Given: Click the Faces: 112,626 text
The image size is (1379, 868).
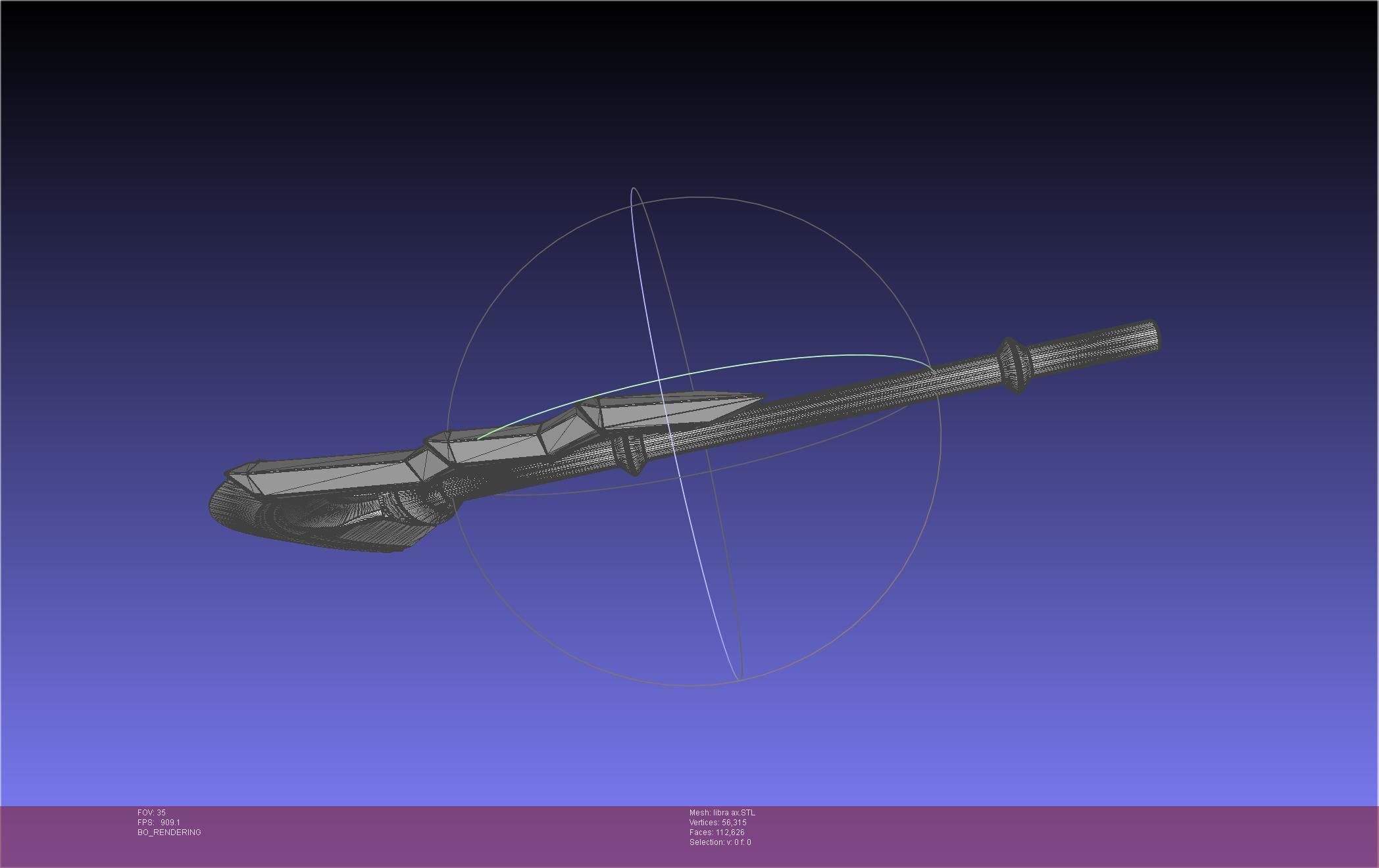Looking at the screenshot, I should pyautogui.click(x=716, y=832).
